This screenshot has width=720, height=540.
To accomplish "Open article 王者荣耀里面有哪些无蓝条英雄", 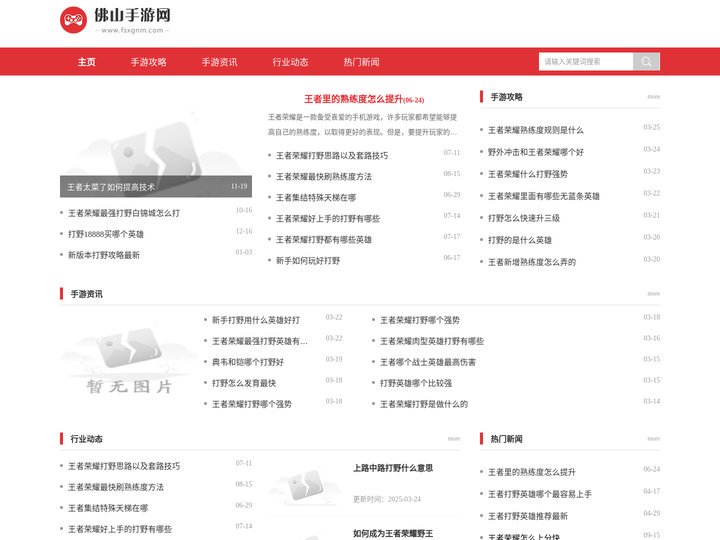I will click(544, 196).
